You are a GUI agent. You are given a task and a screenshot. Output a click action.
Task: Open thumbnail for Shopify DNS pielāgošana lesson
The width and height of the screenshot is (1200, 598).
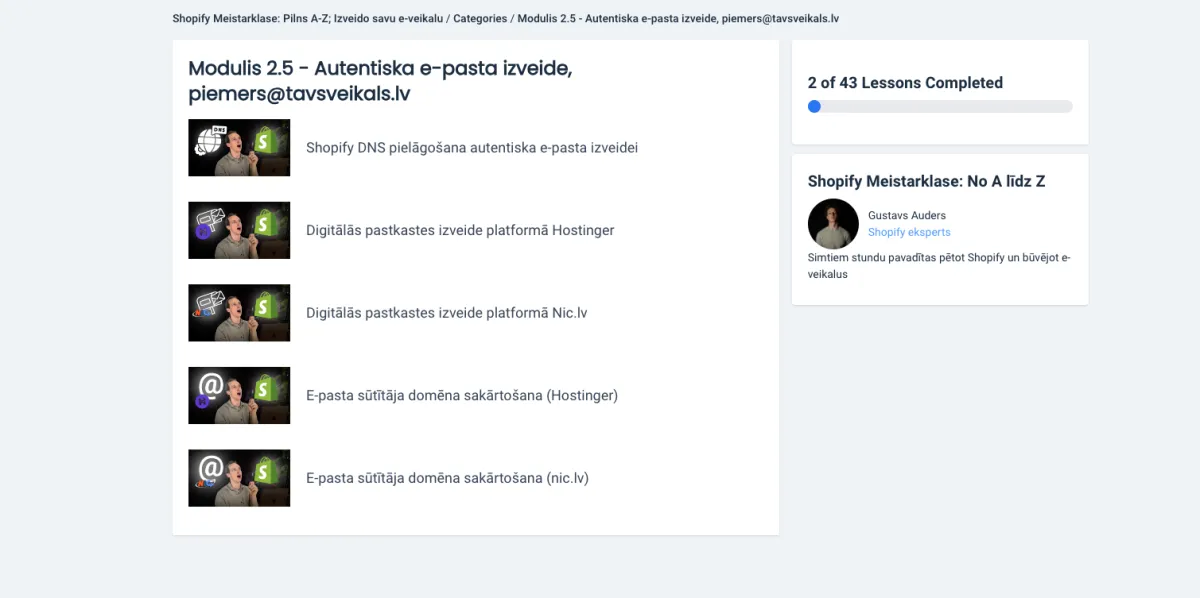(x=239, y=148)
